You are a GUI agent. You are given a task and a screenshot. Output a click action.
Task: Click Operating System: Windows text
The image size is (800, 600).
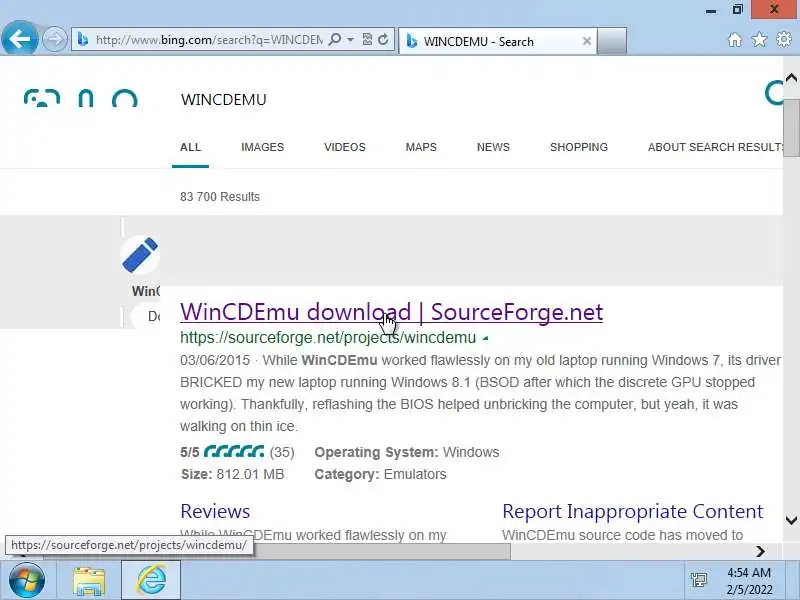pos(407,453)
